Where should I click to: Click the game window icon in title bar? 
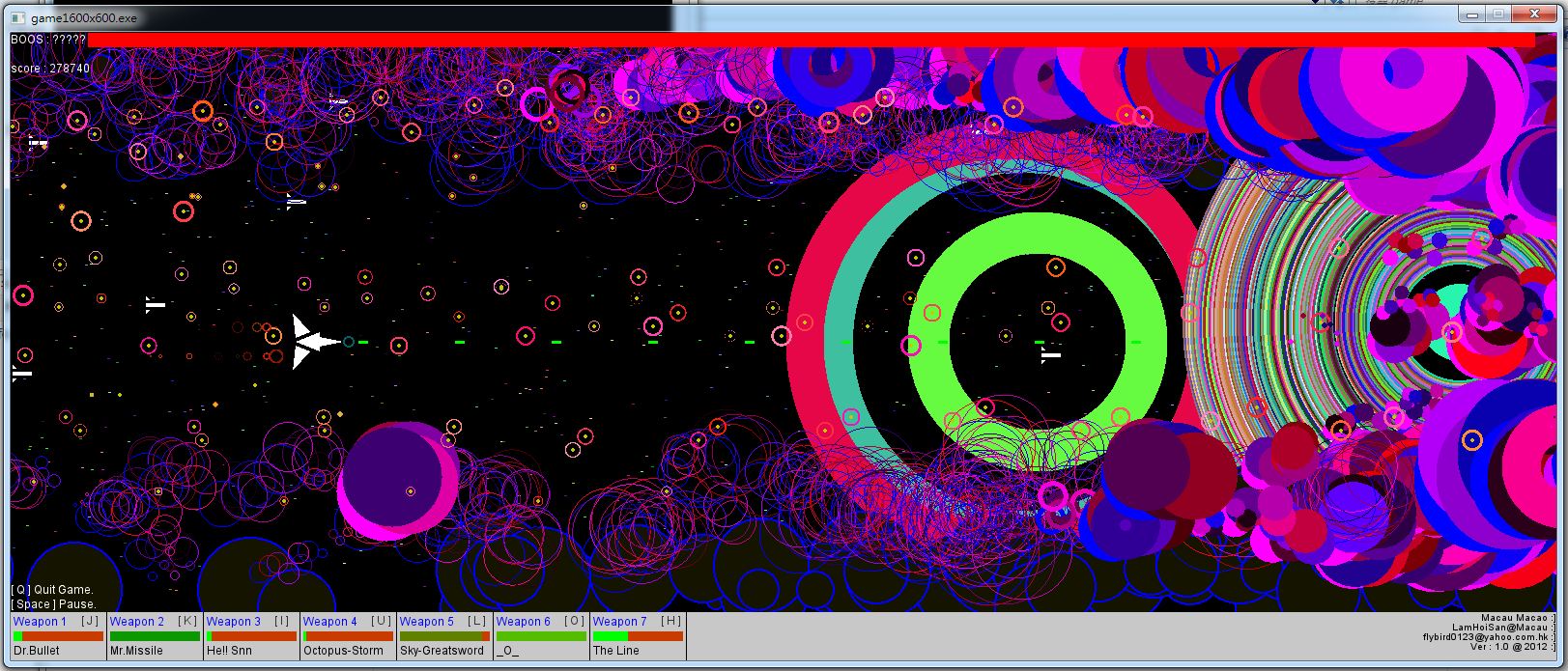click(x=17, y=18)
